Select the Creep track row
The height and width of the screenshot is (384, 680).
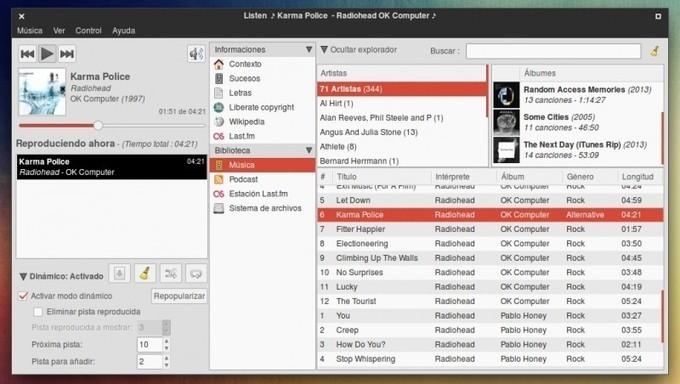(x=490, y=330)
